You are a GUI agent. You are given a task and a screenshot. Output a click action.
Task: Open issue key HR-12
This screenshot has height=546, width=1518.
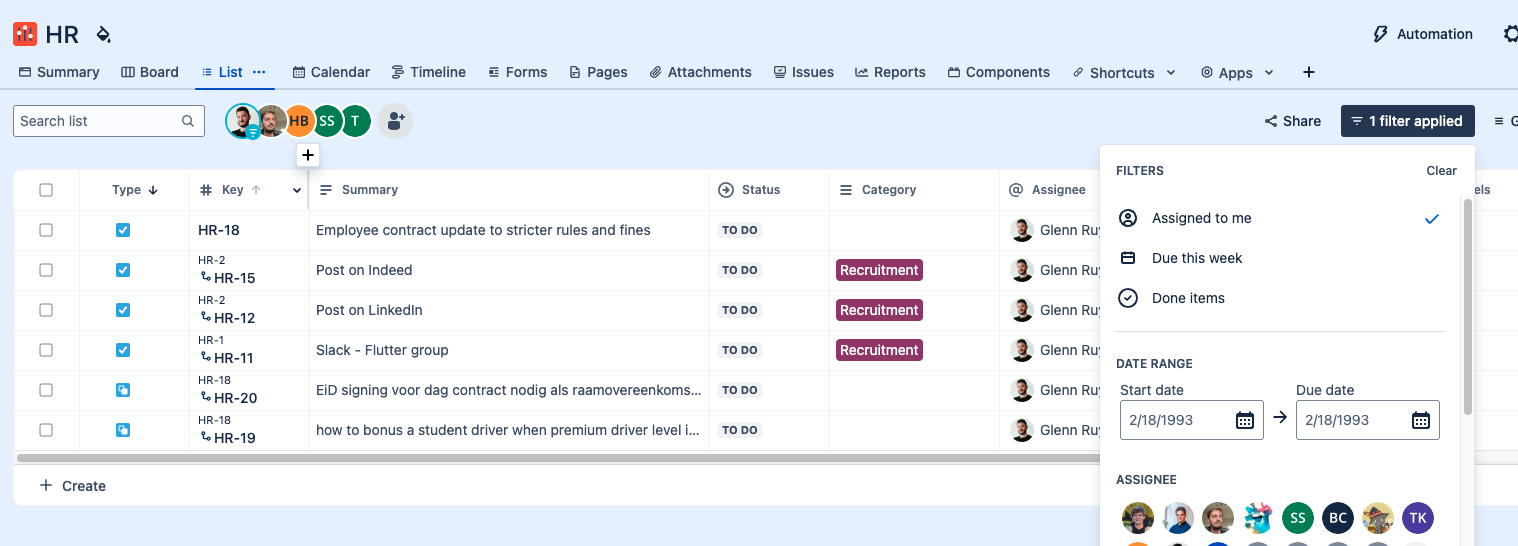(x=235, y=318)
